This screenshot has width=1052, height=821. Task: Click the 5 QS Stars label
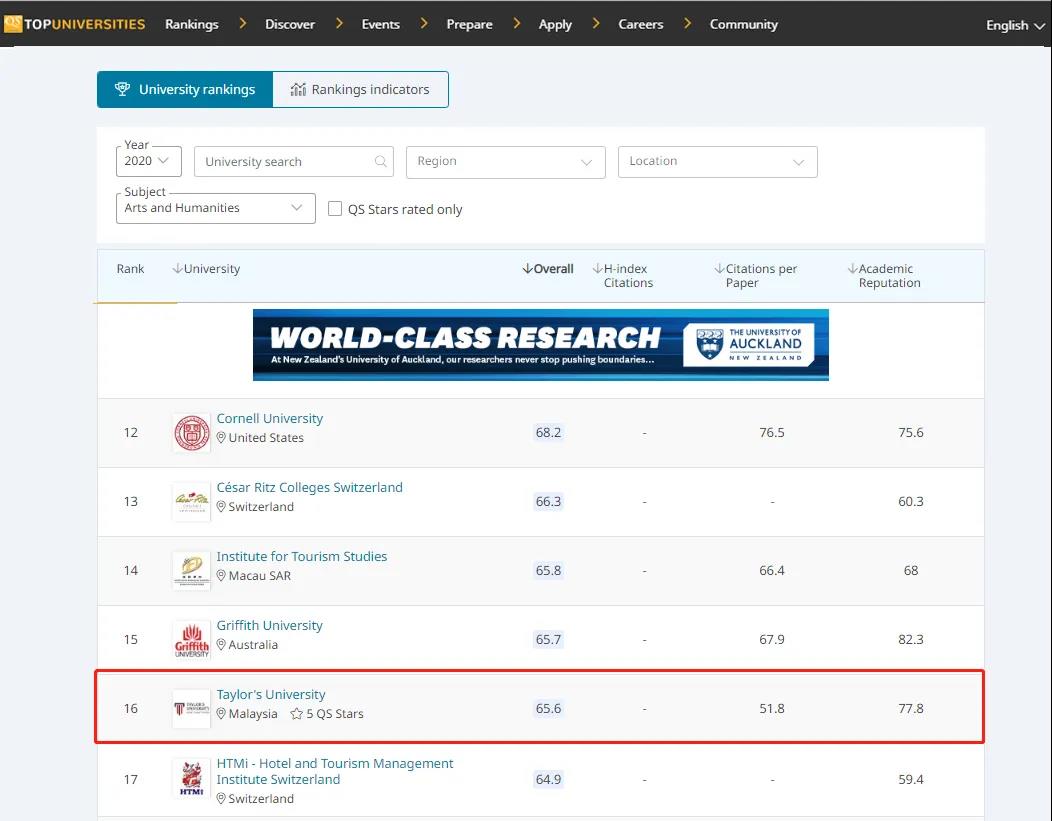(x=335, y=714)
